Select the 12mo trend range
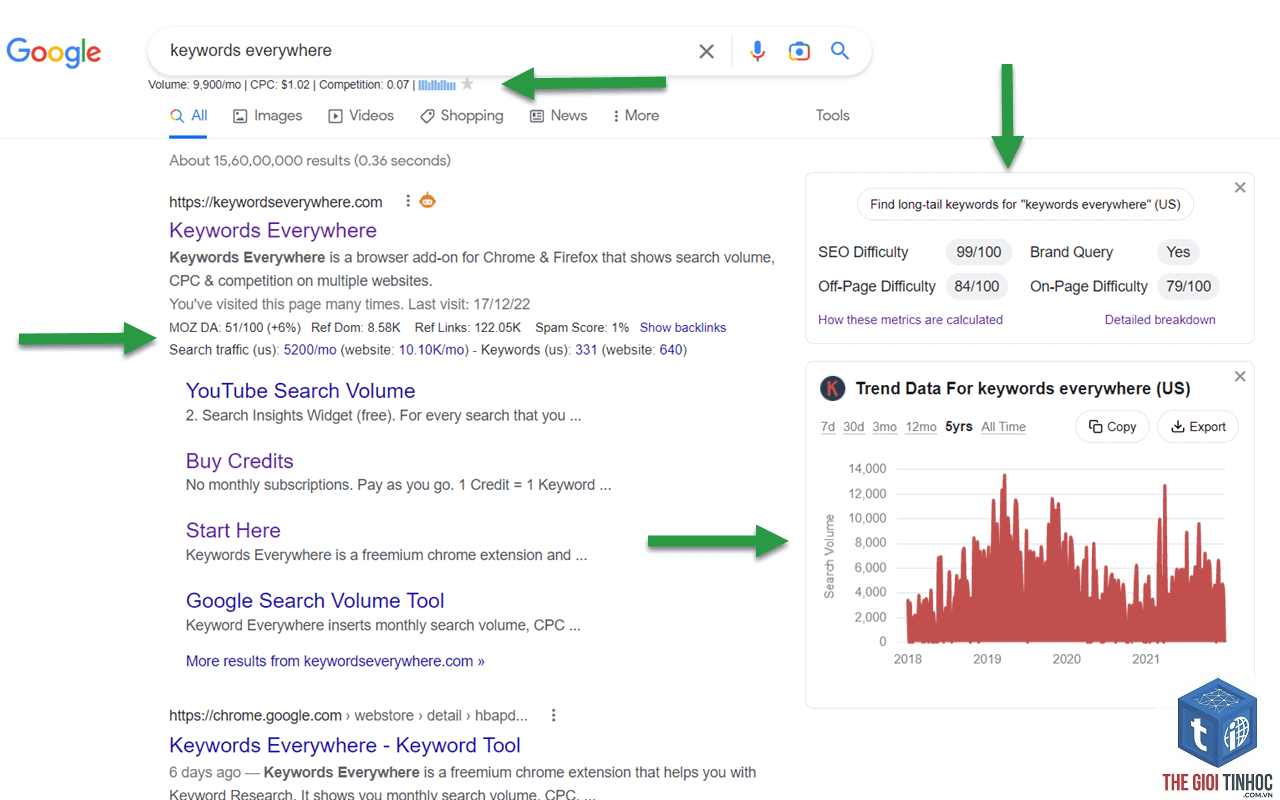 921,427
